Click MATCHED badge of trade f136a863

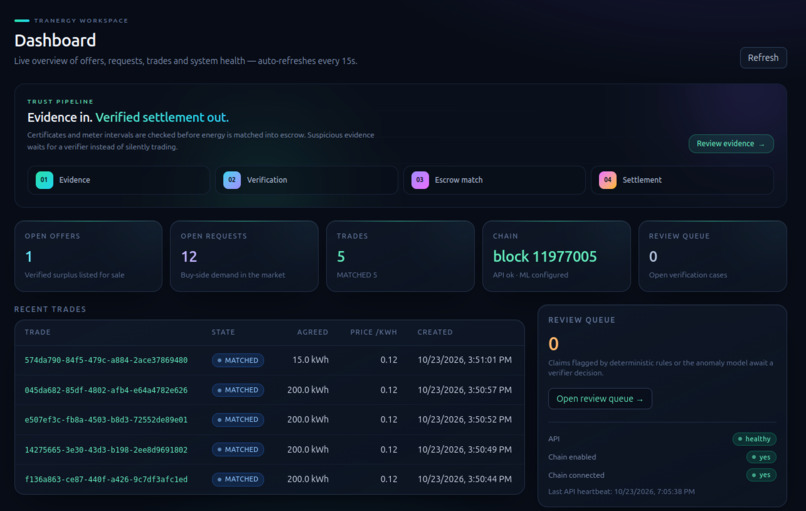point(238,479)
